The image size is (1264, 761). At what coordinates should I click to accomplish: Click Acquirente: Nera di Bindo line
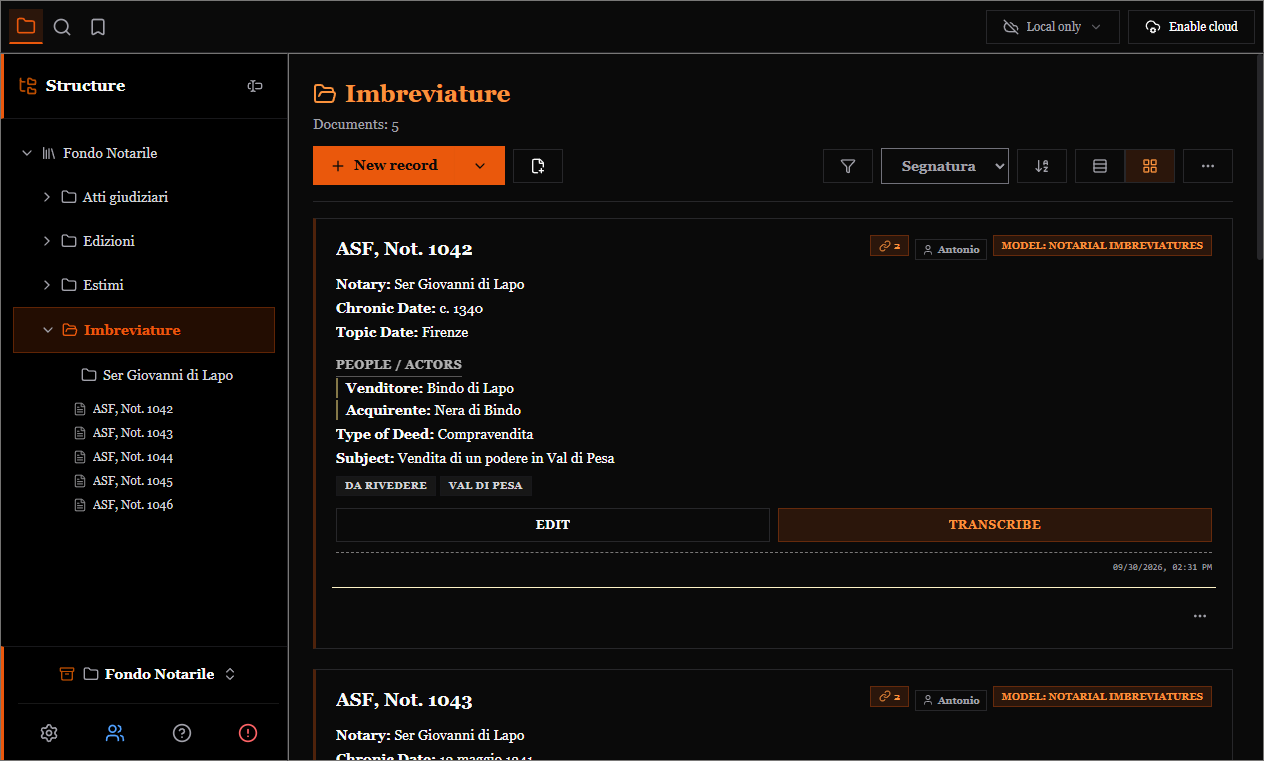(x=433, y=411)
